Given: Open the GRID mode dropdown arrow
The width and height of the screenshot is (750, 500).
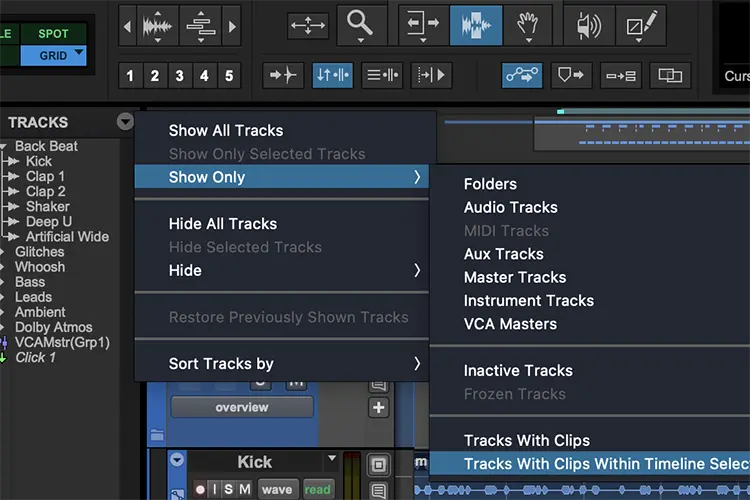Looking at the screenshot, I should click(79, 52).
